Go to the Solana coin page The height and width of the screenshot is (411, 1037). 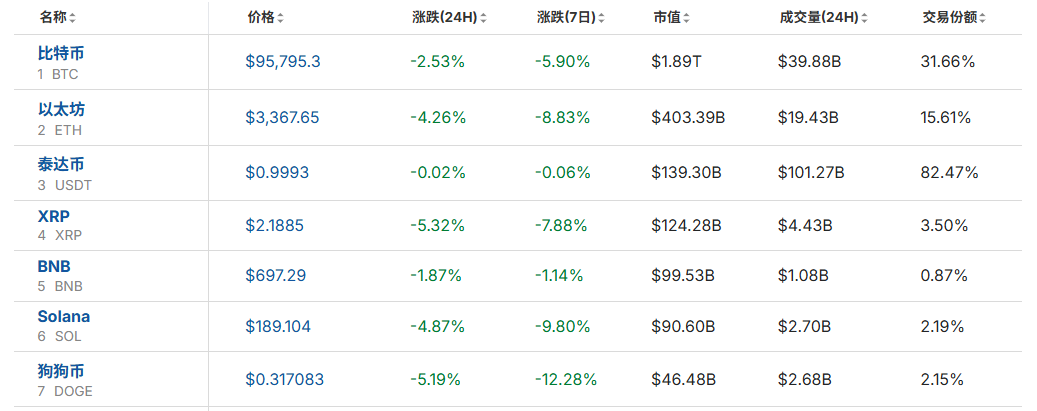(x=63, y=316)
